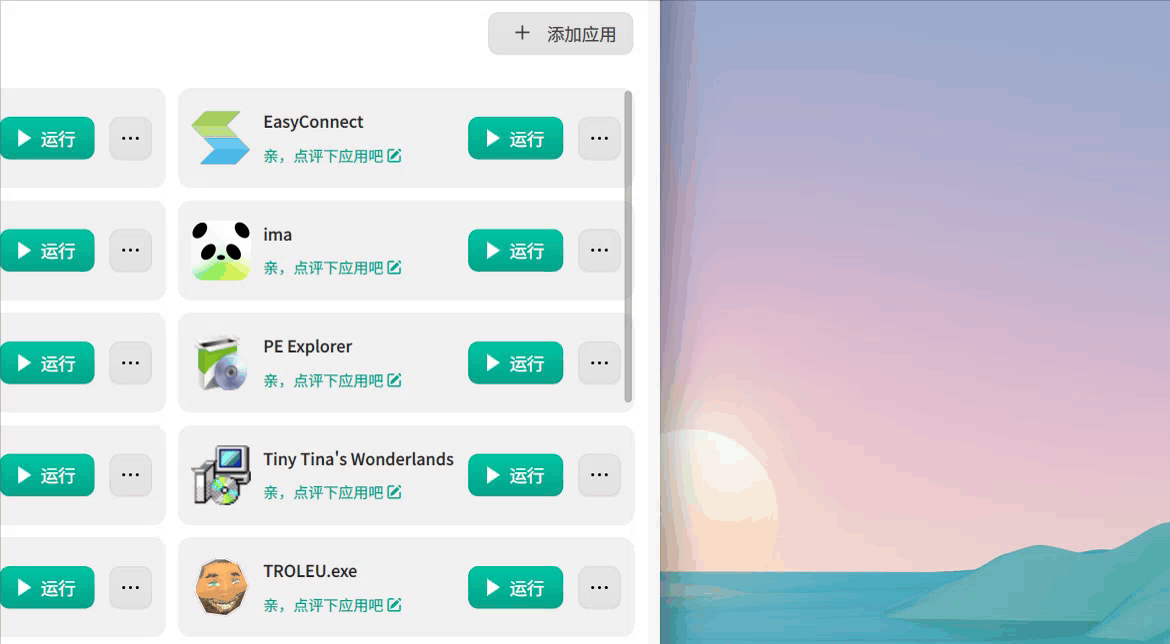
Task: Click the ima panda icon
Action: pos(221,250)
